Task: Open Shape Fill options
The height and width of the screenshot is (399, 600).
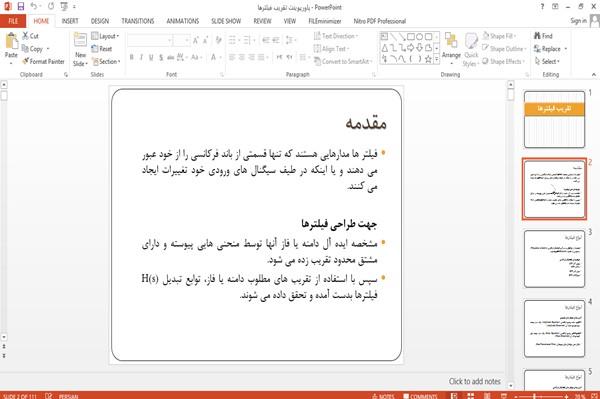Action: pyautogui.click(x=499, y=36)
